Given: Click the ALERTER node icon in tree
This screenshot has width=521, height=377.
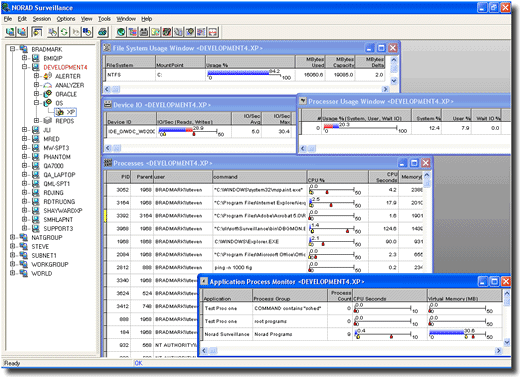Looking at the screenshot, I should 48,76.
